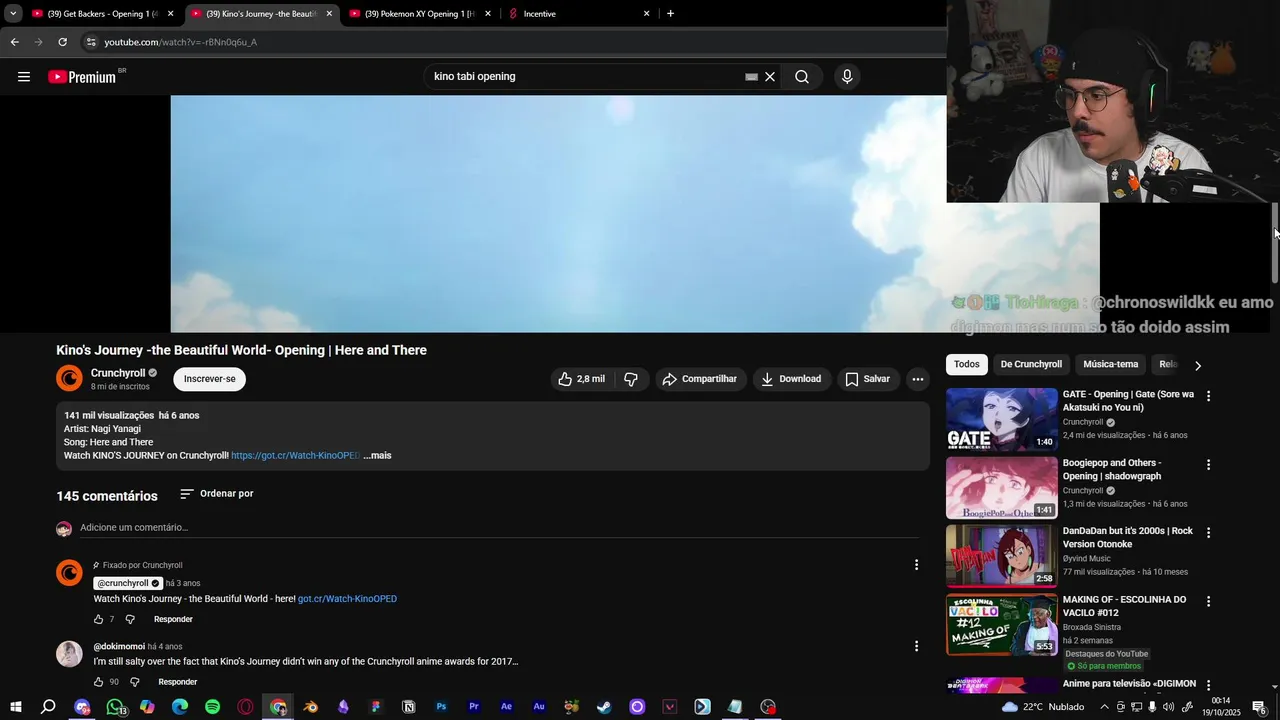Open a new browser tab

click(x=670, y=14)
